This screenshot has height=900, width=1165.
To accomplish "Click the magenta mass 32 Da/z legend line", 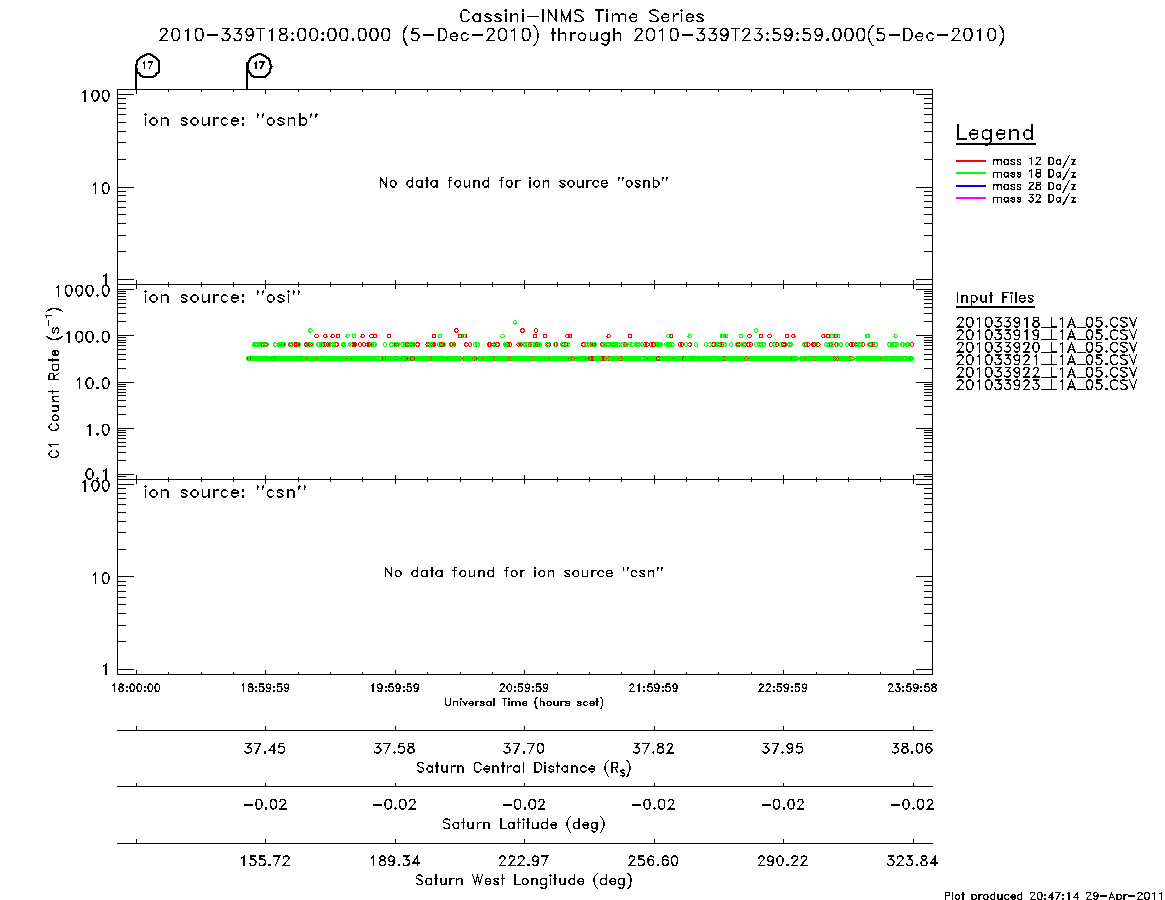I will coord(970,199).
